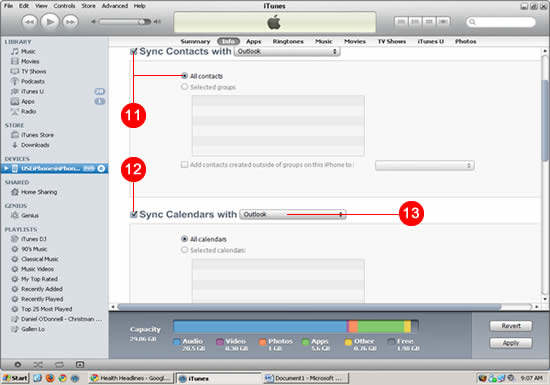The image size is (550, 385).
Task: Switch to the TV Shows tab
Action: 392,41
